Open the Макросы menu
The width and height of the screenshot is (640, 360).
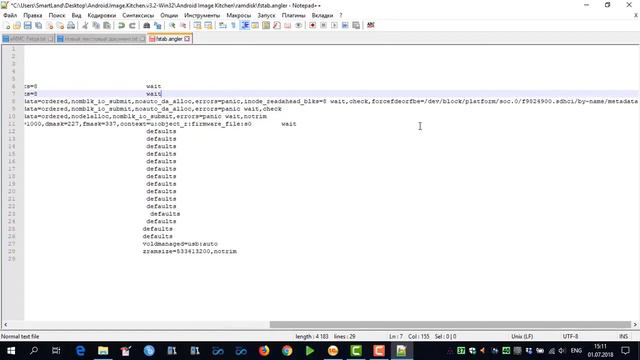click(x=239, y=15)
